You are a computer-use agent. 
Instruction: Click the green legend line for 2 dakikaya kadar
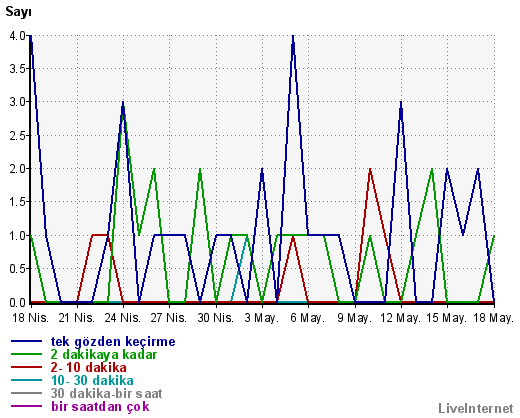[x=26, y=354]
